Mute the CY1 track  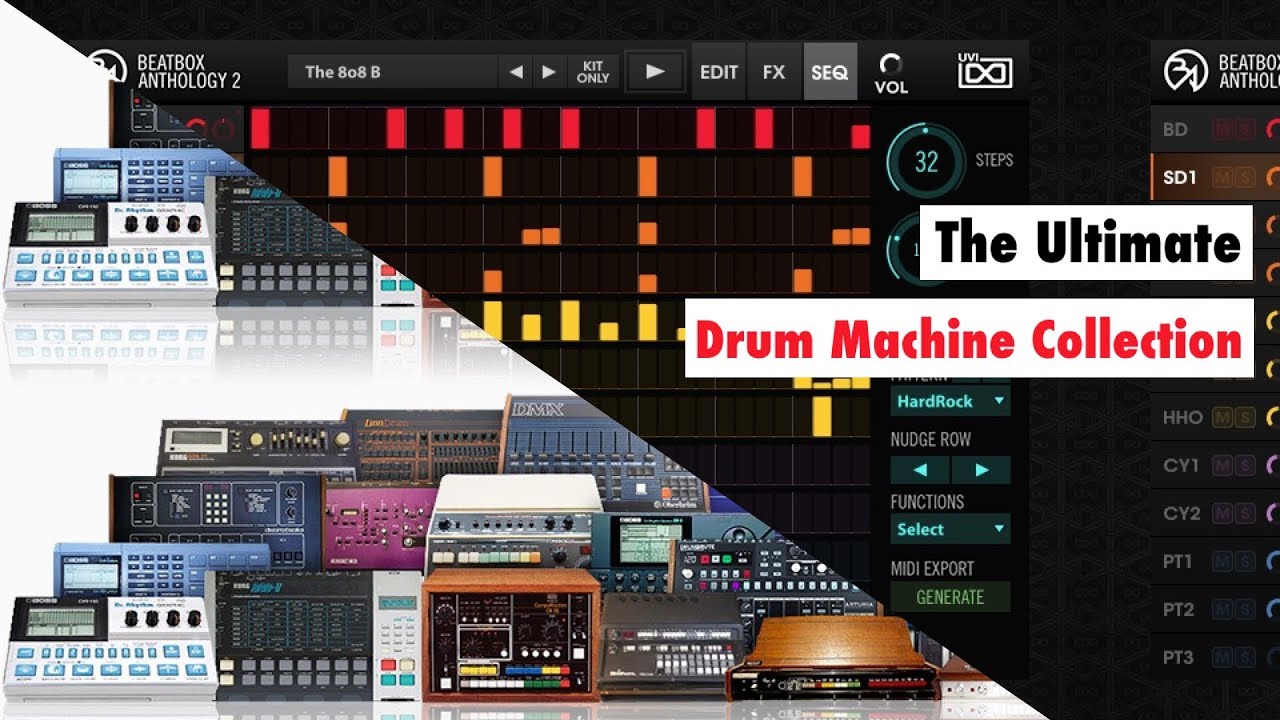point(1222,465)
